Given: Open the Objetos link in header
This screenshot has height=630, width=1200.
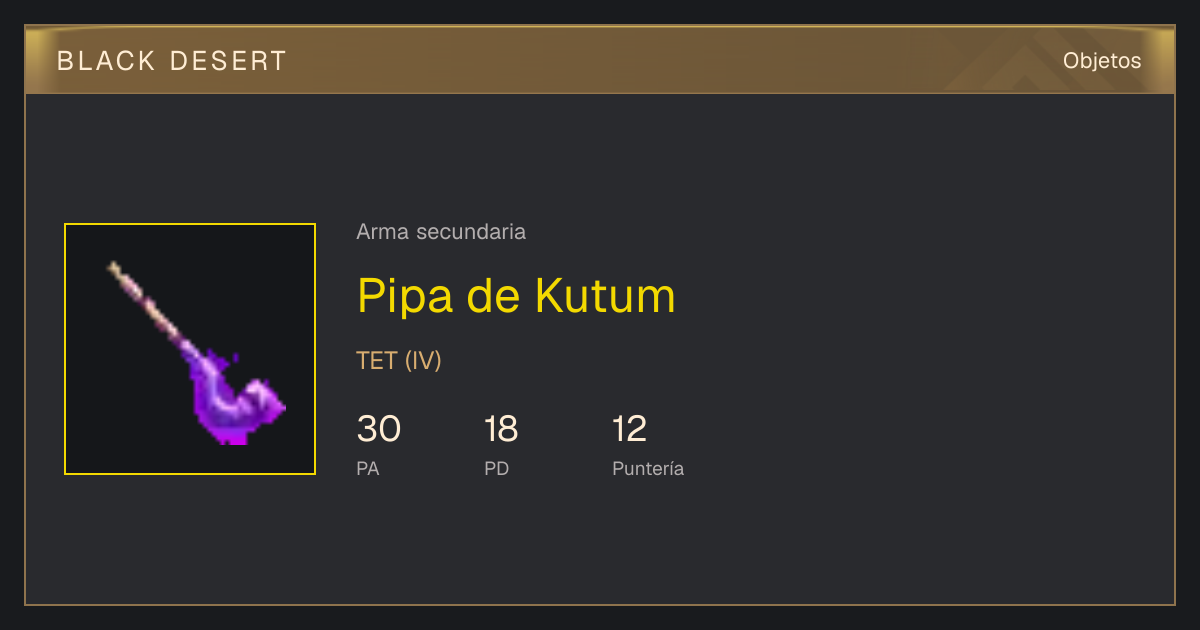Looking at the screenshot, I should [1102, 60].
